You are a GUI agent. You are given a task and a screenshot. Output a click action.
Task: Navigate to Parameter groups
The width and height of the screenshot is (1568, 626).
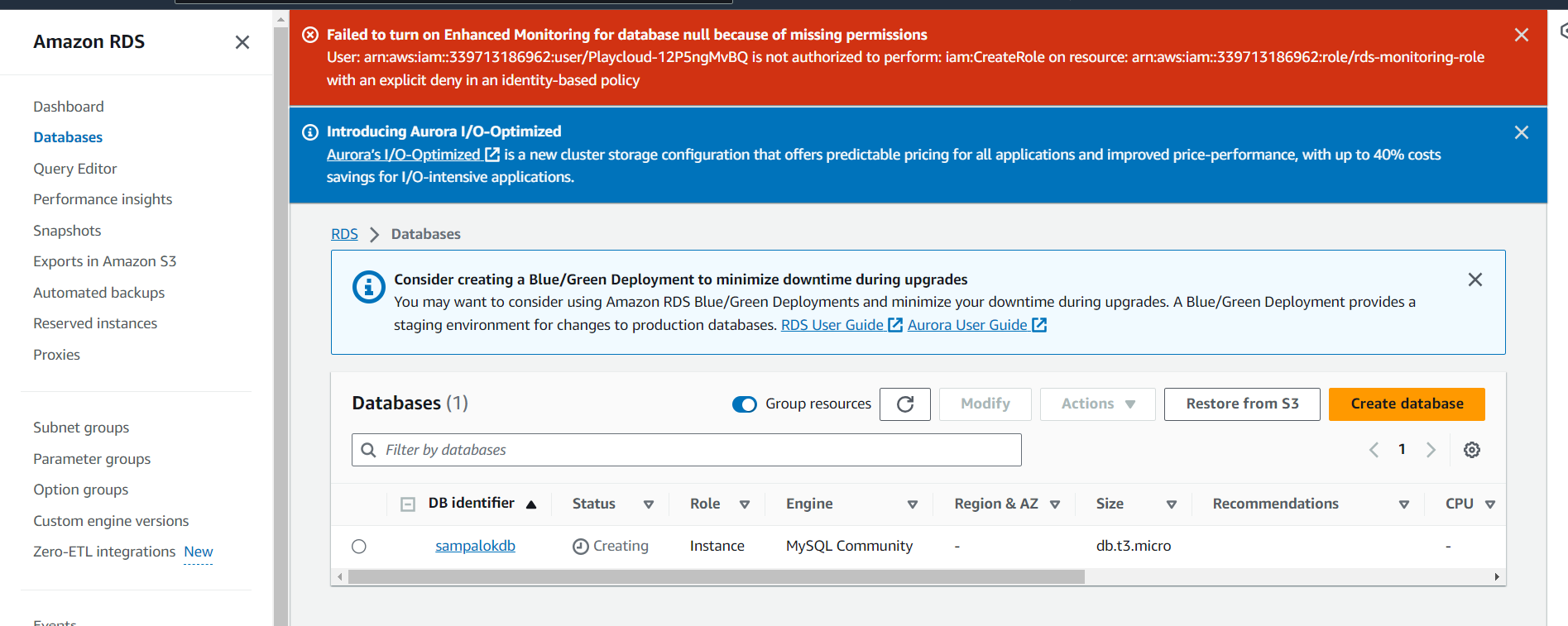click(92, 459)
